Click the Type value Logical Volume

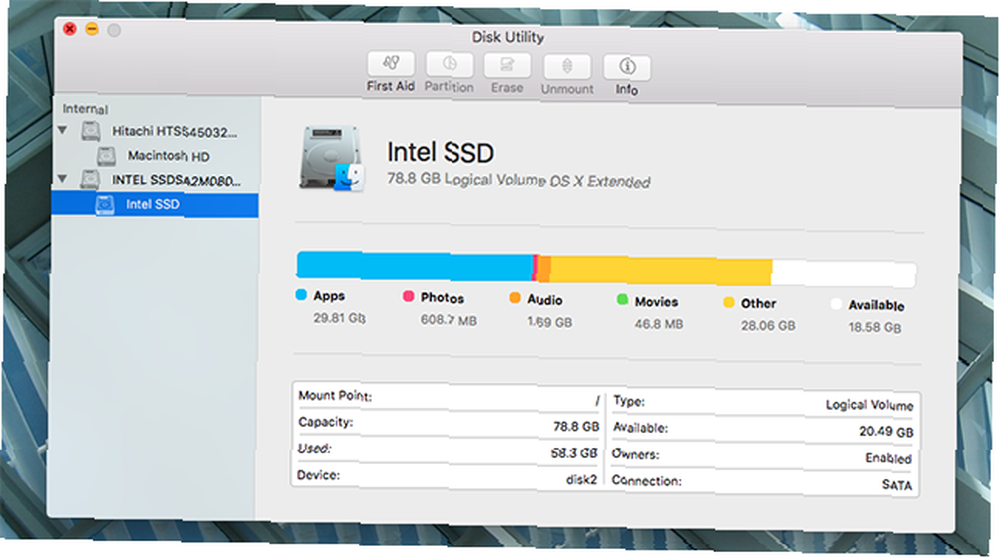coord(869,405)
